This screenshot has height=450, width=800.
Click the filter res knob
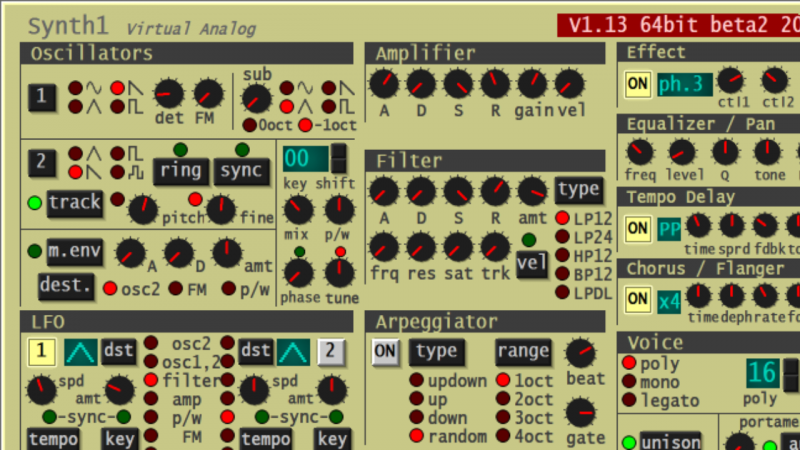pyautogui.click(x=421, y=247)
